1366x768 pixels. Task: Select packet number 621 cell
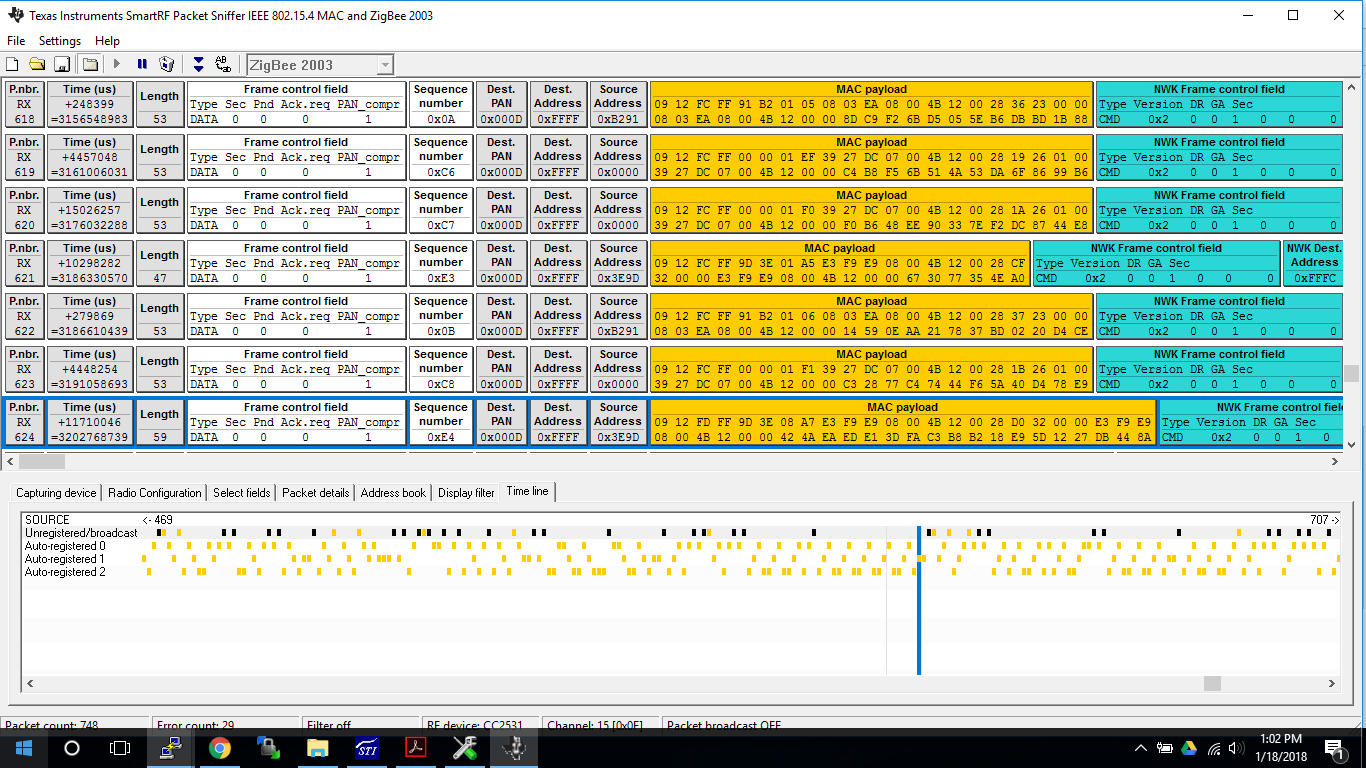[25, 263]
